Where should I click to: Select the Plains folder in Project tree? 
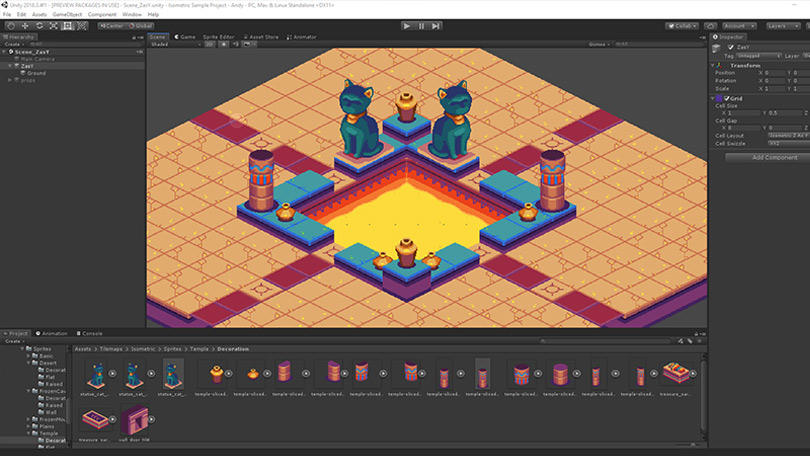coord(47,427)
